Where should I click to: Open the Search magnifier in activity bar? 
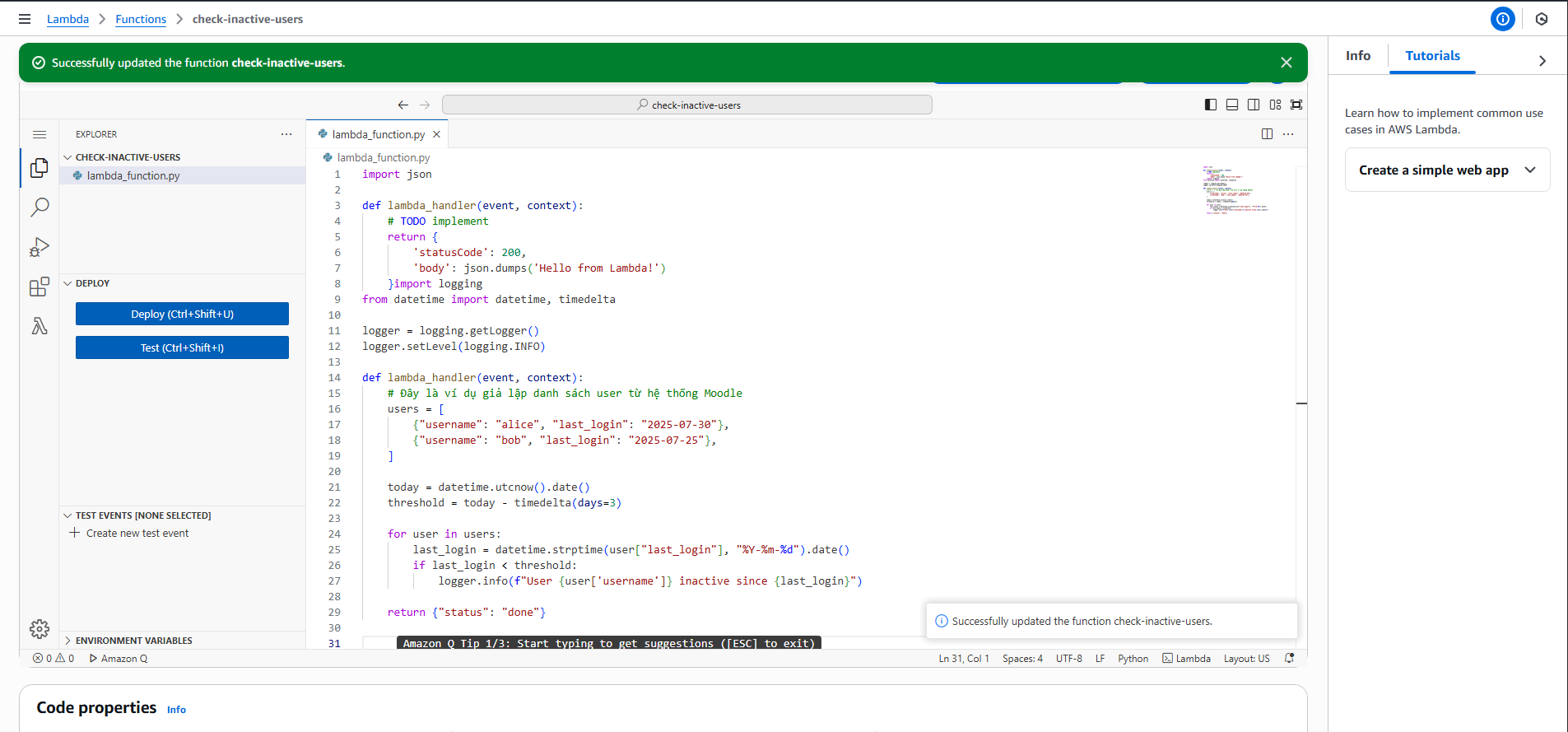click(x=40, y=207)
